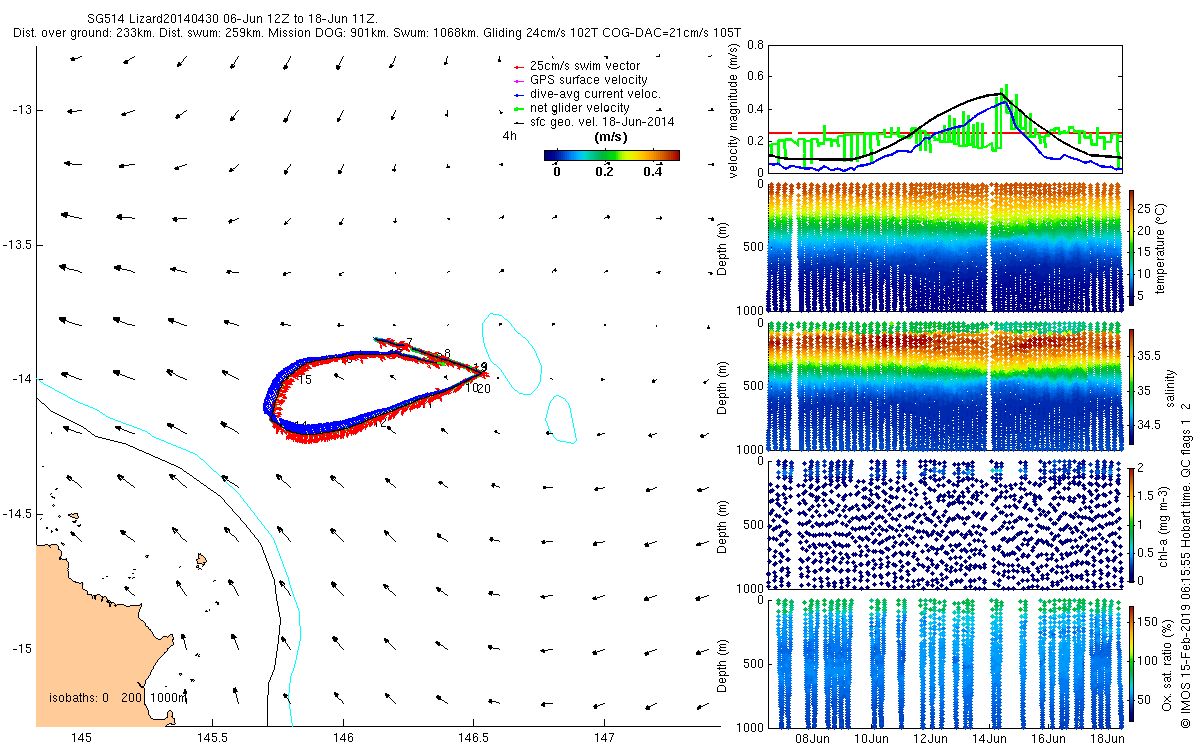Click the salinity colorbar
The height and width of the screenshot is (750, 1200).
1132,388
